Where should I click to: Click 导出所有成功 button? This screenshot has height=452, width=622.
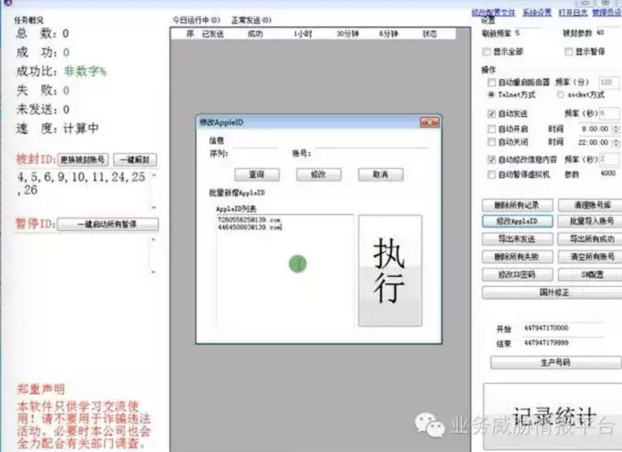tap(590, 239)
